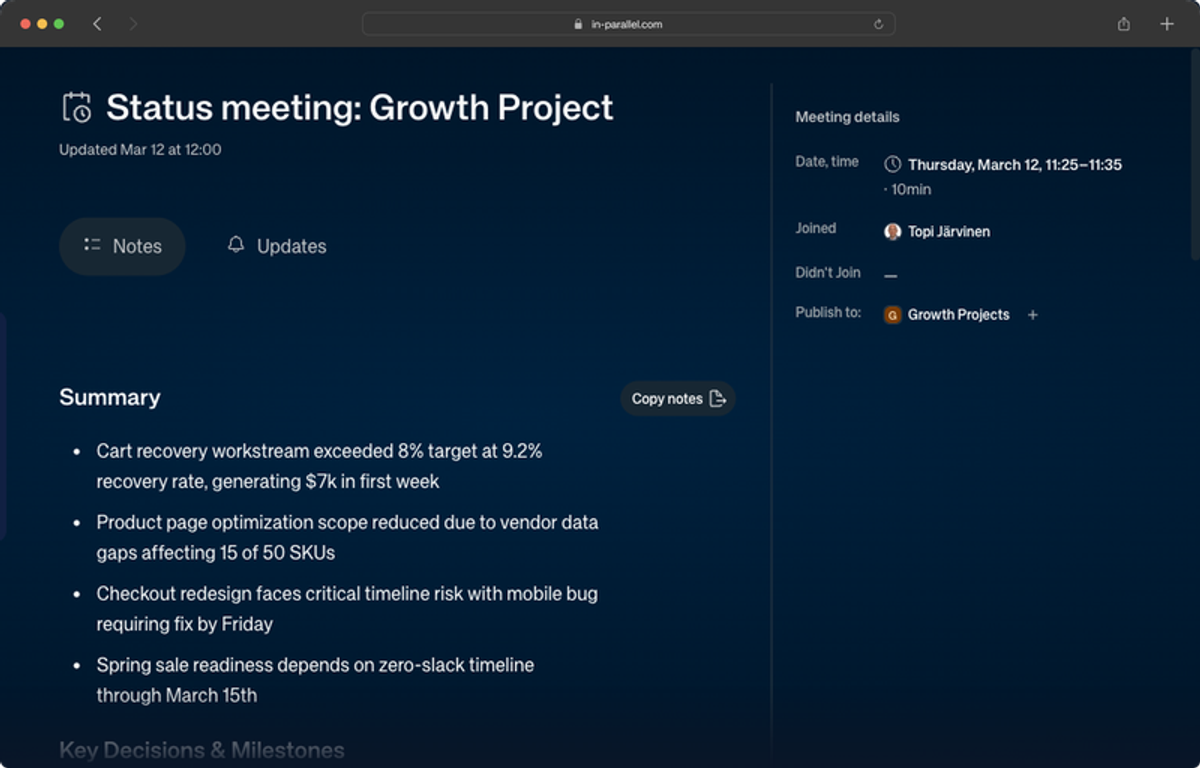The height and width of the screenshot is (768, 1200).
Task: Focus the in-parallel.com address bar
Action: 628,24
